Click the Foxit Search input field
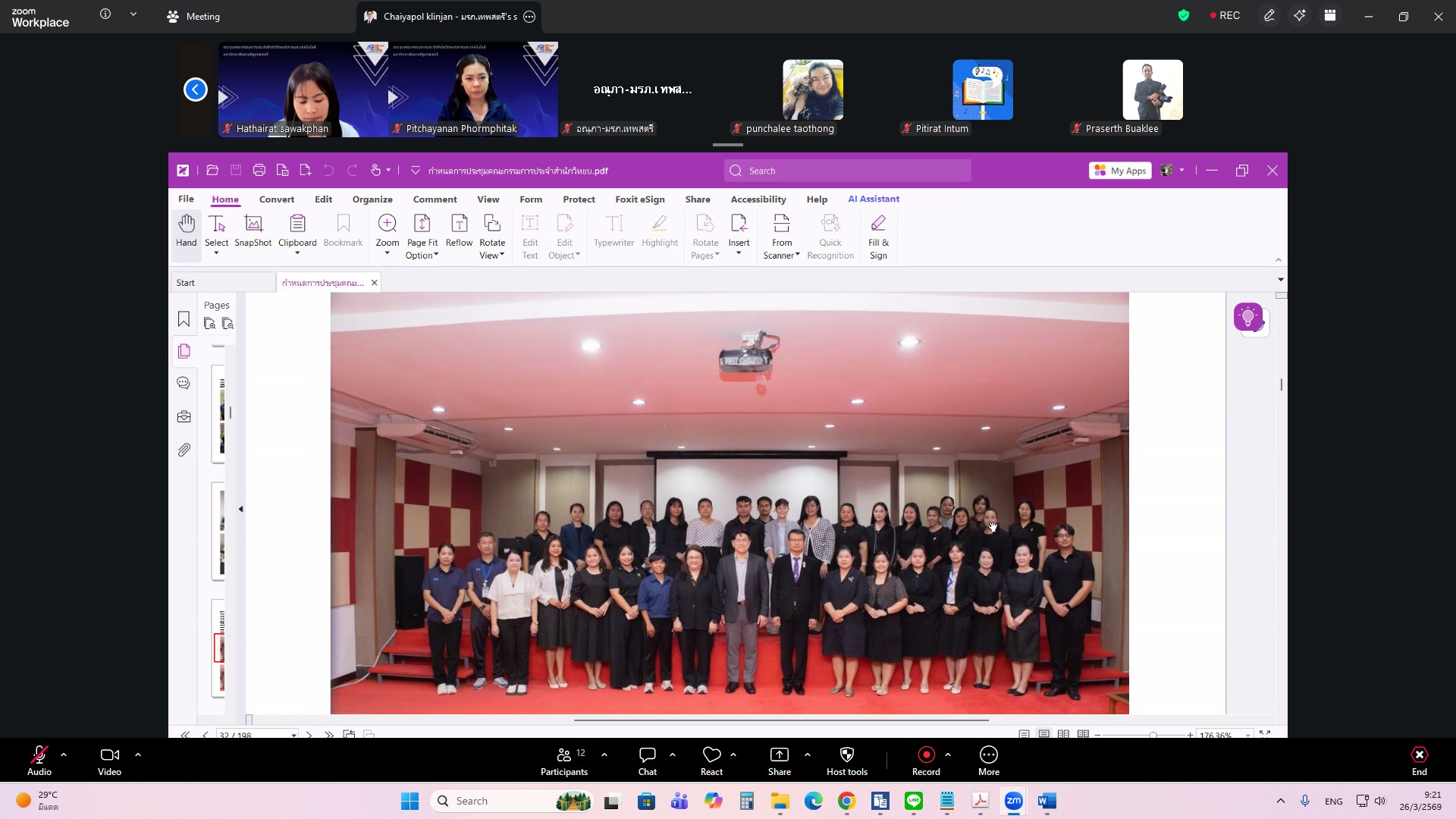This screenshot has width=1456, height=819. 848,171
